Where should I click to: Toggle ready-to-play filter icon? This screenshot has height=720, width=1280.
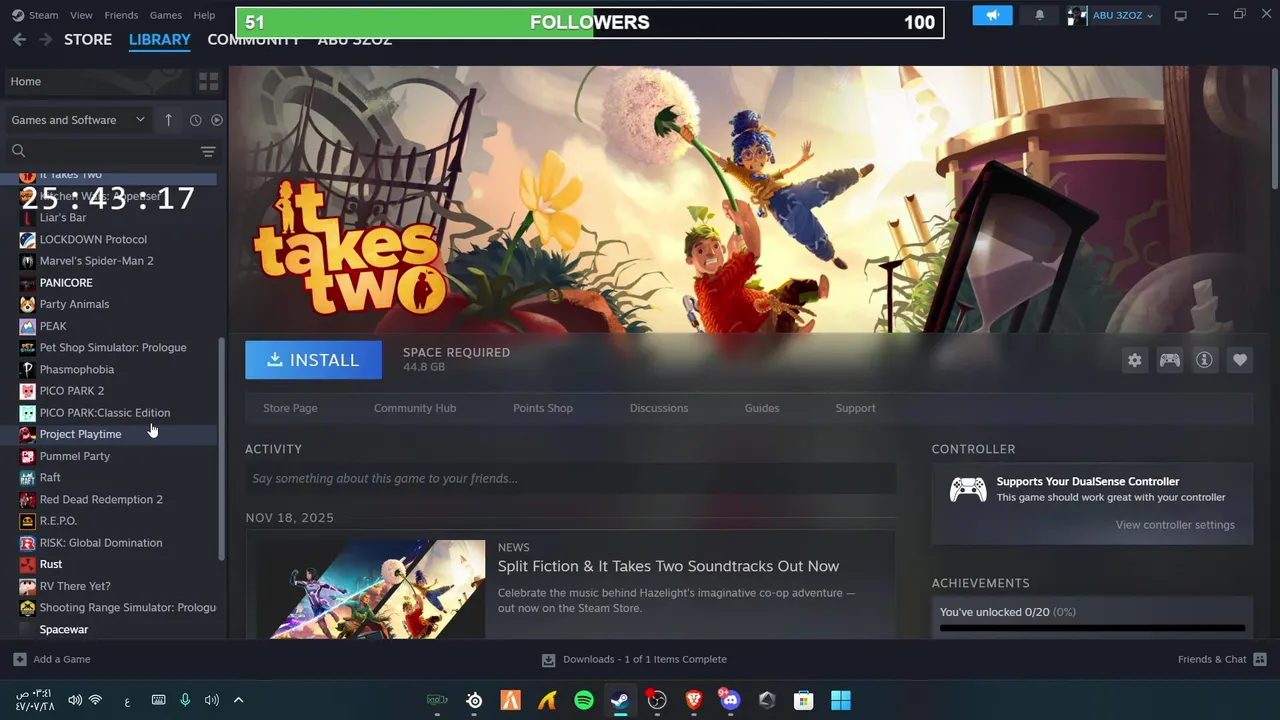click(x=216, y=120)
